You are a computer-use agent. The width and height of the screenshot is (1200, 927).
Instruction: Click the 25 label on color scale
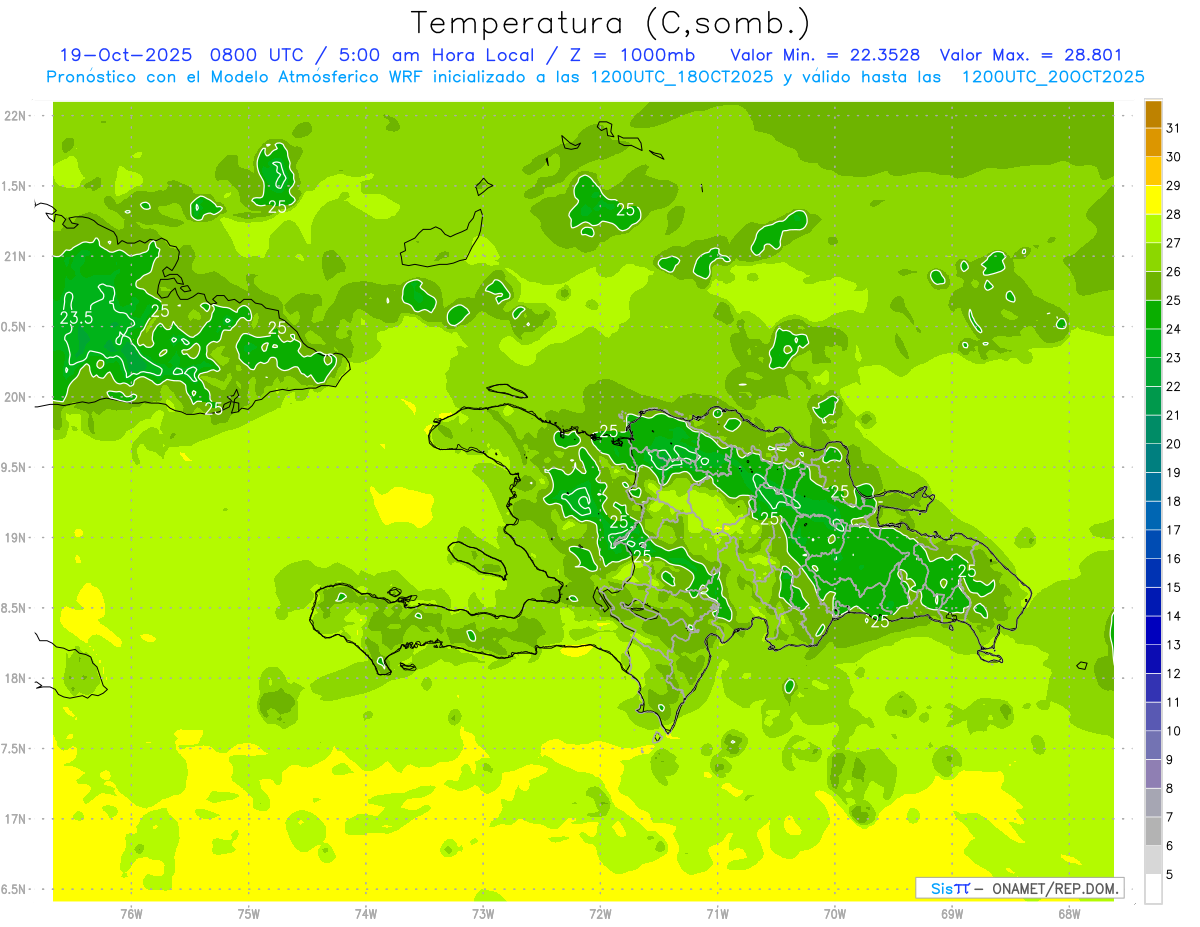pos(1173,300)
